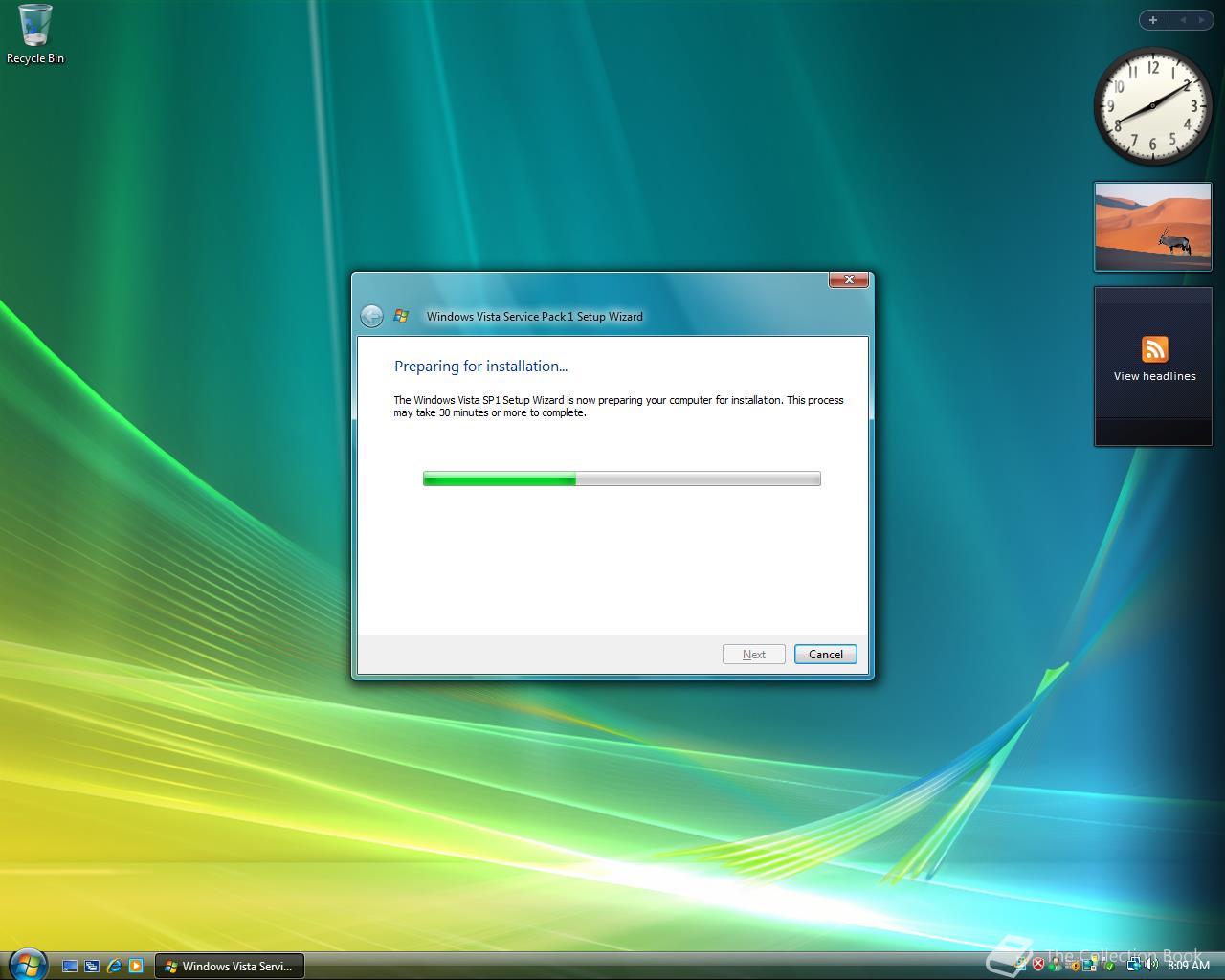The height and width of the screenshot is (980, 1225).
Task: Click Show Desktop in Quick Launch
Action: click(x=70, y=966)
